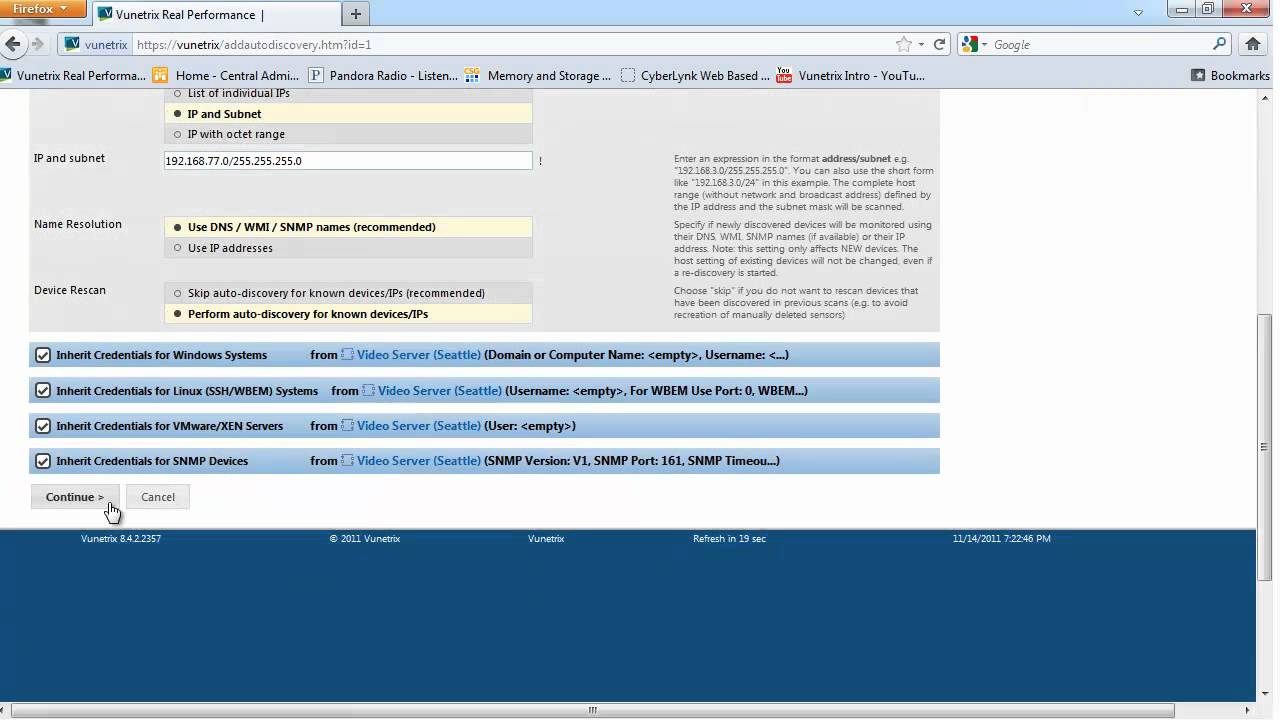Screen dimensions: 1280x720
Task: Open Memory and Storage bookmark
Action: (538, 75)
